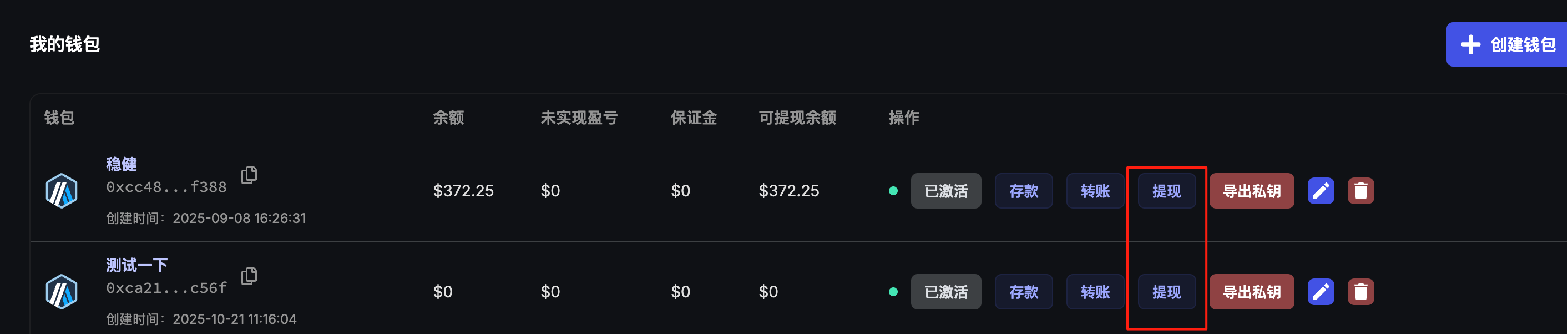The image size is (1568, 335).
Task: Edit the 测试一下 wallet with pencil icon
Action: pyautogui.click(x=1321, y=292)
